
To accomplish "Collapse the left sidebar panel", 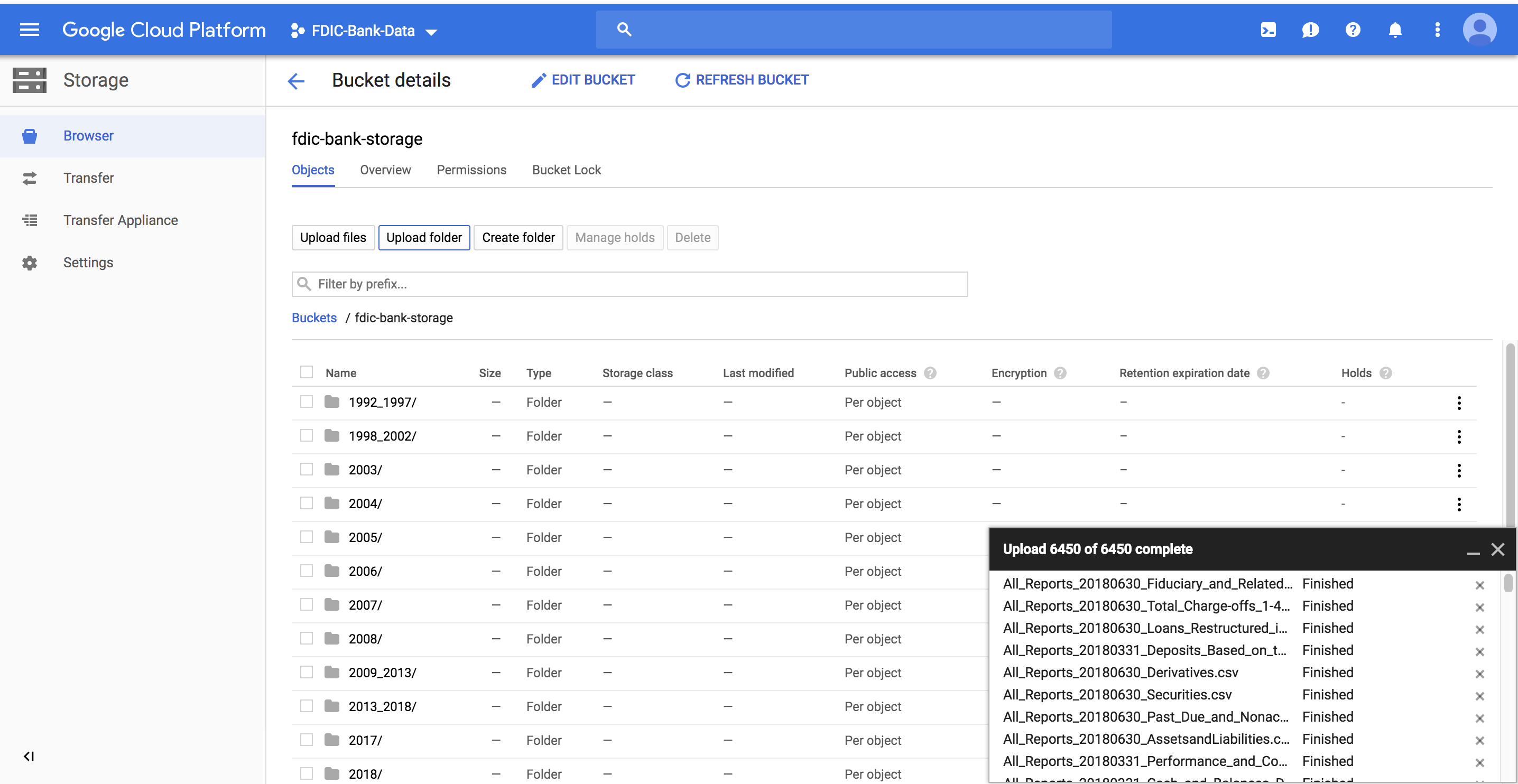I will coord(29,757).
